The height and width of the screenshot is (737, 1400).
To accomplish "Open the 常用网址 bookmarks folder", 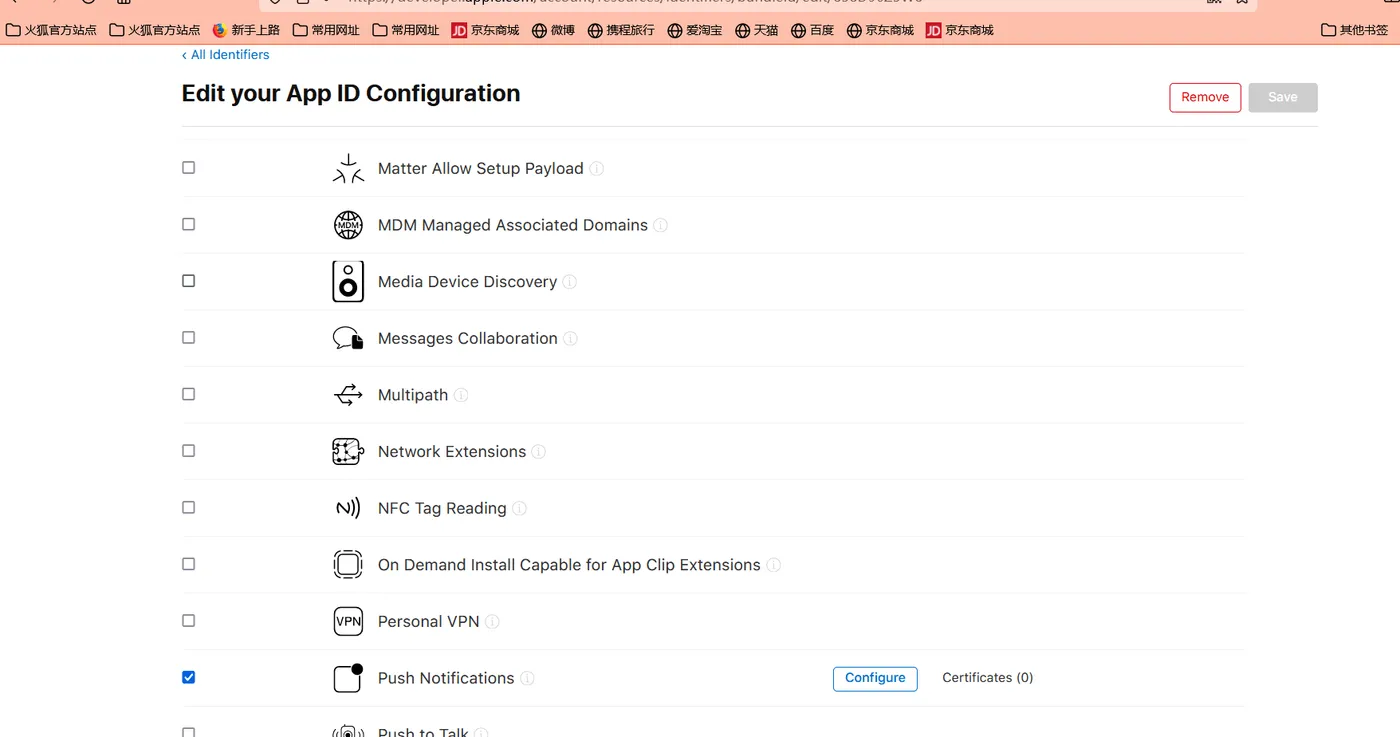I will click(326, 30).
